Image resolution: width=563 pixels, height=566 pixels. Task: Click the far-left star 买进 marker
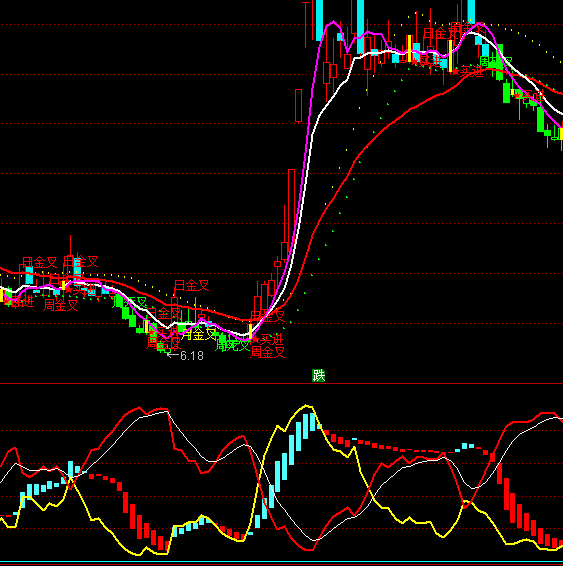coord(19,302)
